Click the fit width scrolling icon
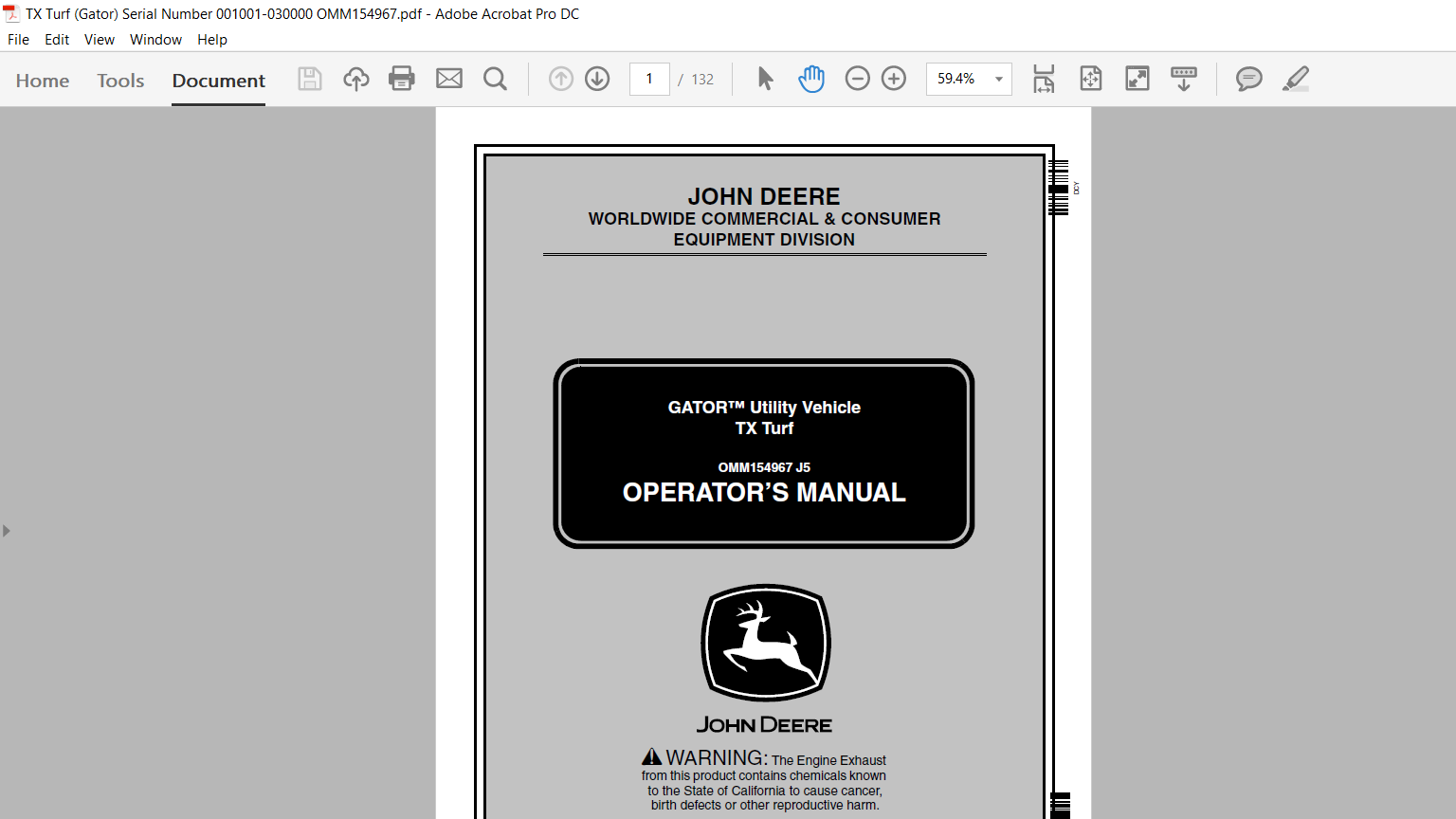This screenshot has width=1456, height=819. click(x=1044, y=79)
